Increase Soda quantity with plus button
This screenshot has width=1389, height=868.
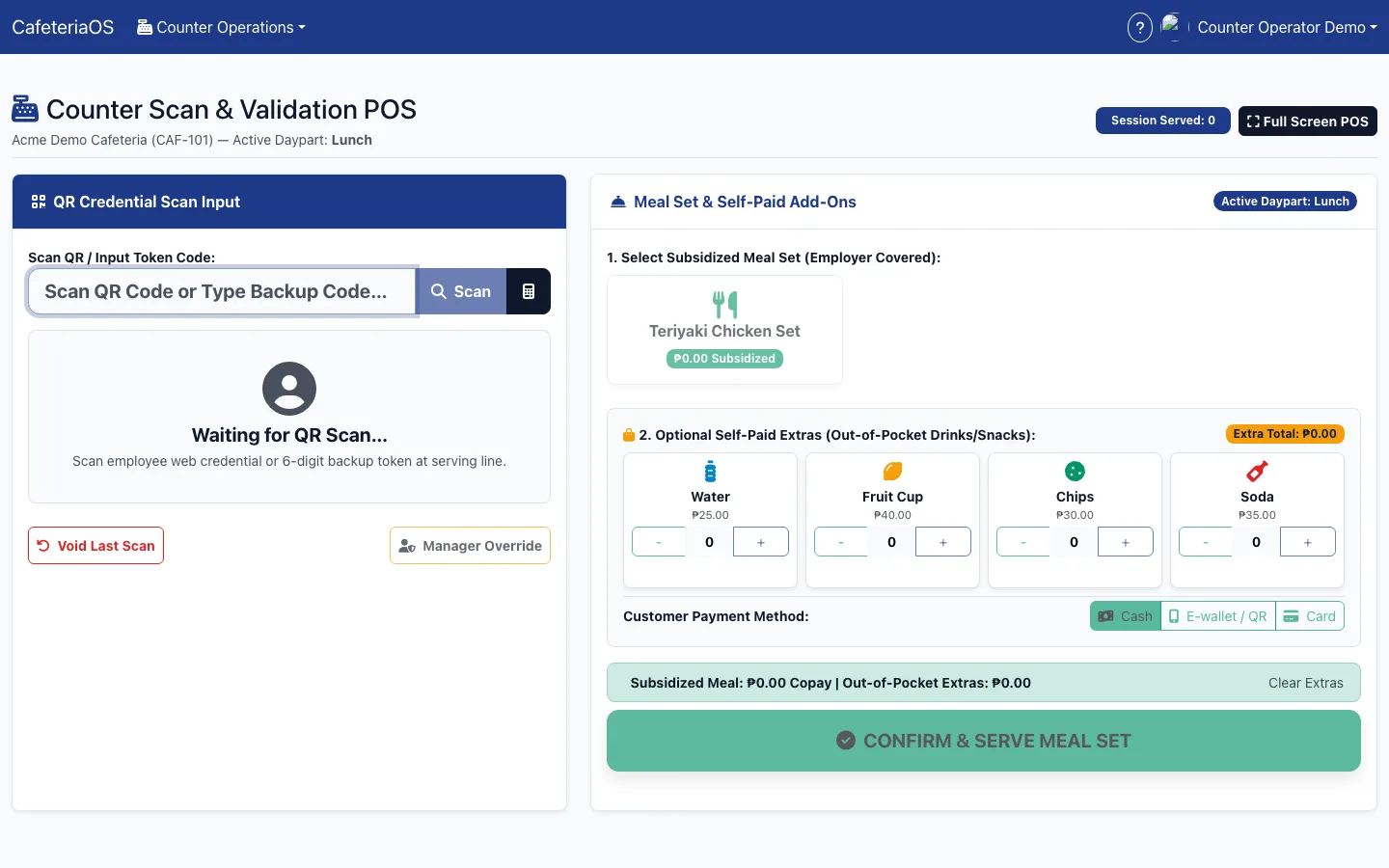1308,542
